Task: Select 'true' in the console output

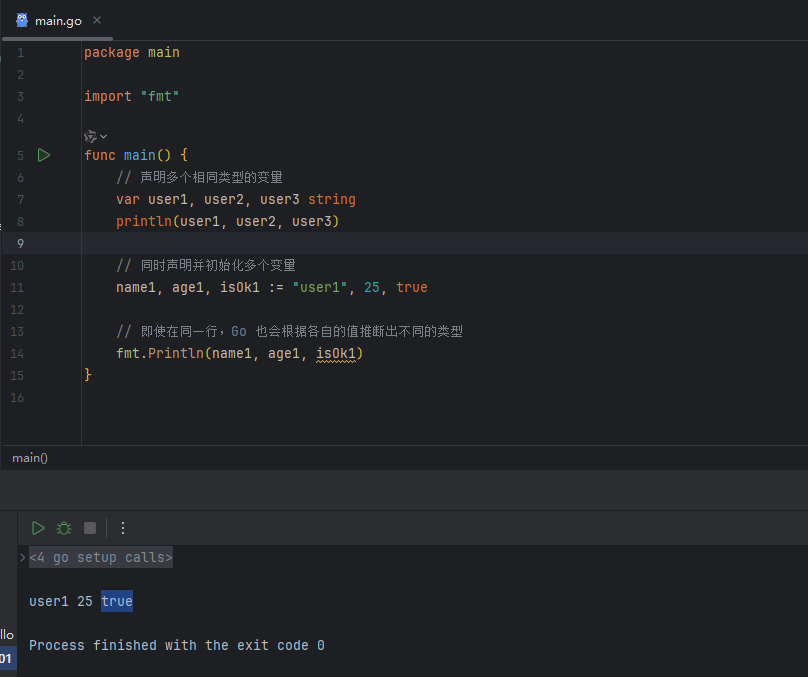Action: pyautogui.click(x=117, y=601)
